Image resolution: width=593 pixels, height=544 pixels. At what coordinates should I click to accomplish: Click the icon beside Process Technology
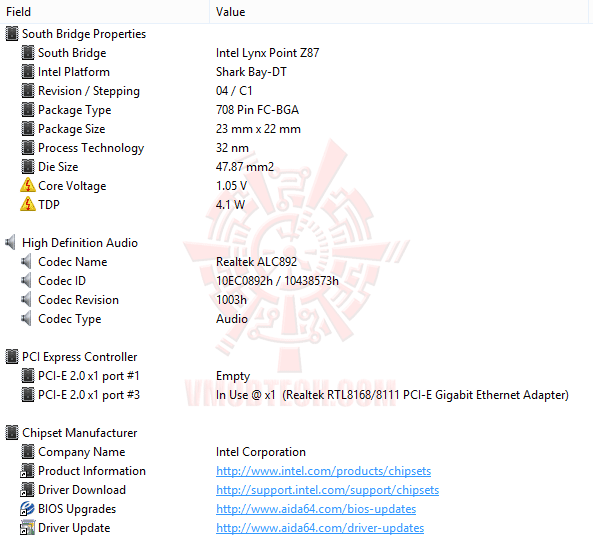(x=28, y=148)
